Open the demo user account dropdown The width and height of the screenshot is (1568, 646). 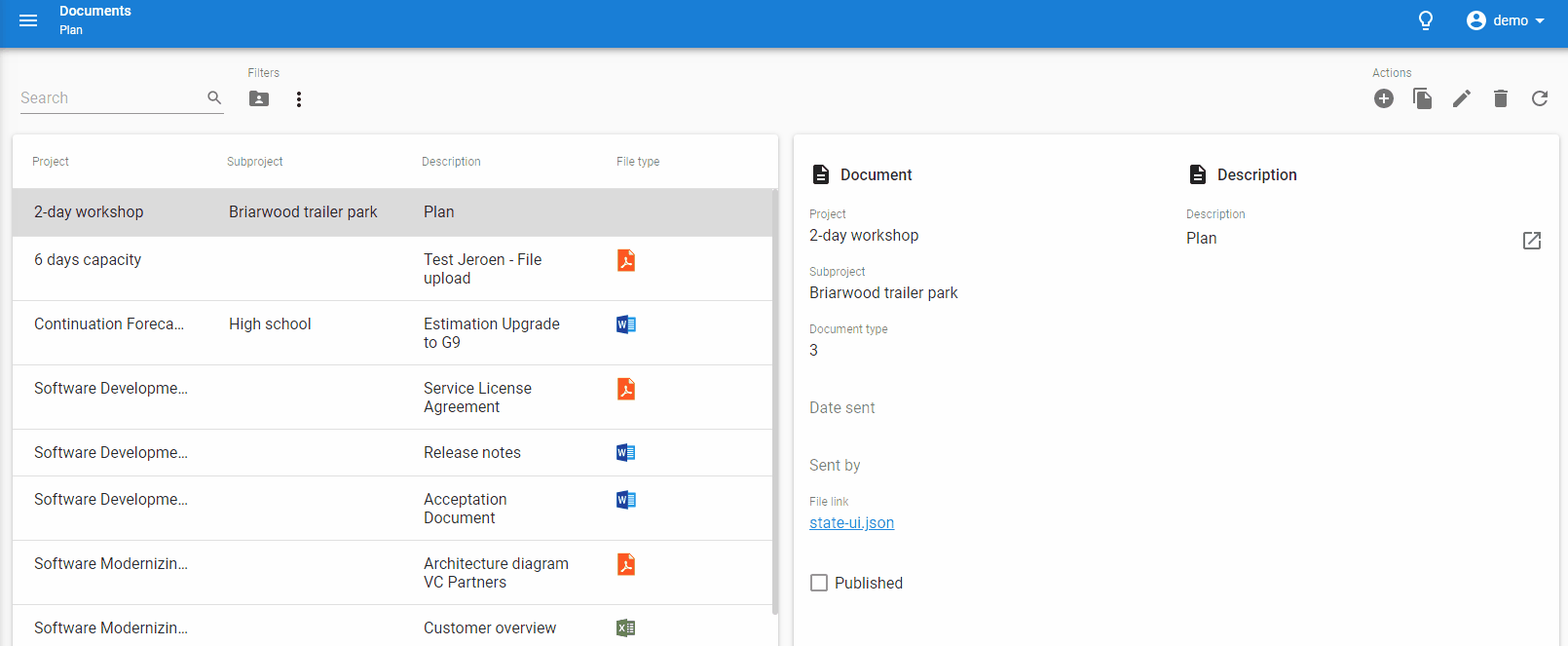coord(1506,20)
